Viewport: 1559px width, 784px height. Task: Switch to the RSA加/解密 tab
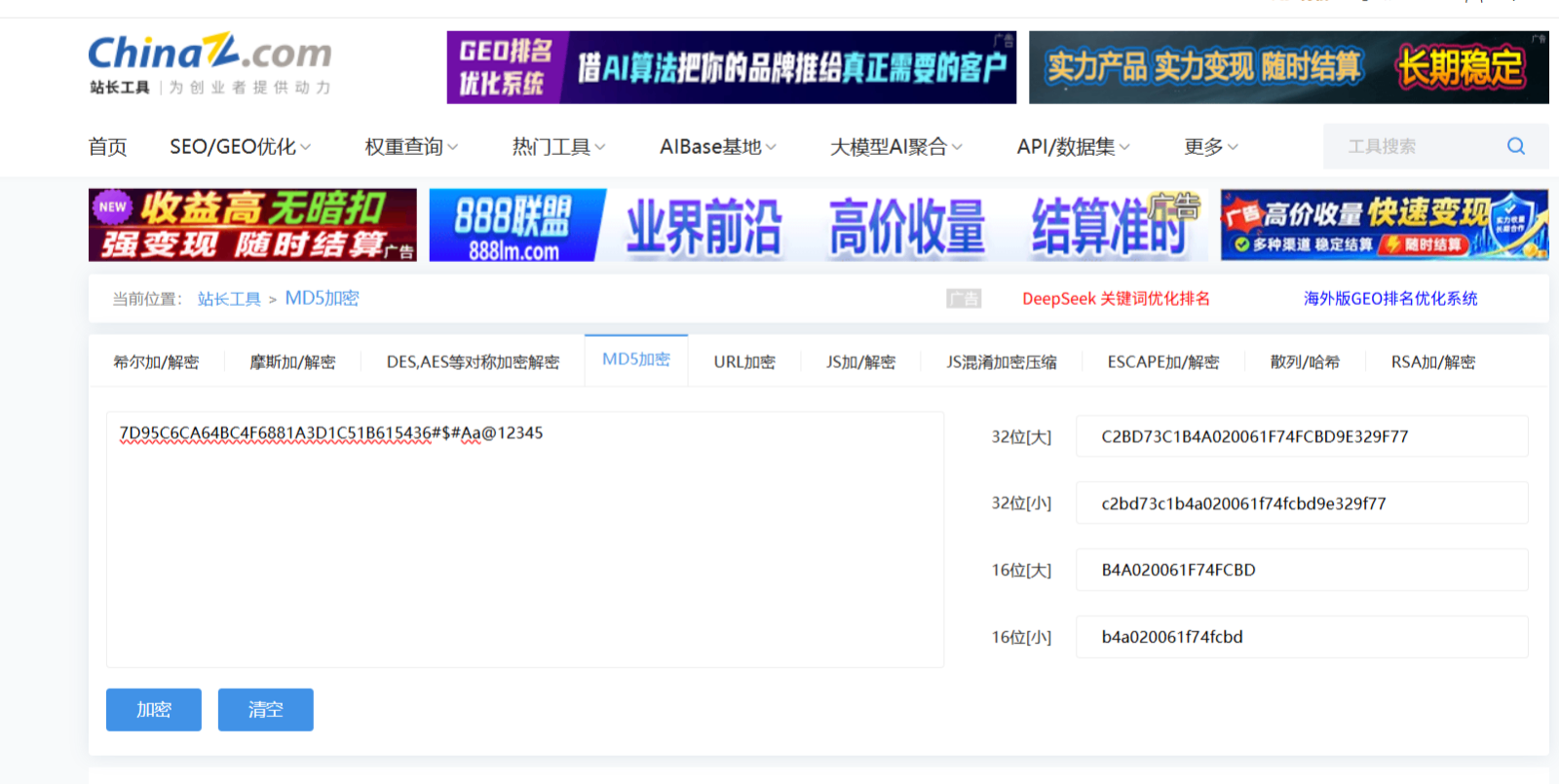tap(1433, 362)
